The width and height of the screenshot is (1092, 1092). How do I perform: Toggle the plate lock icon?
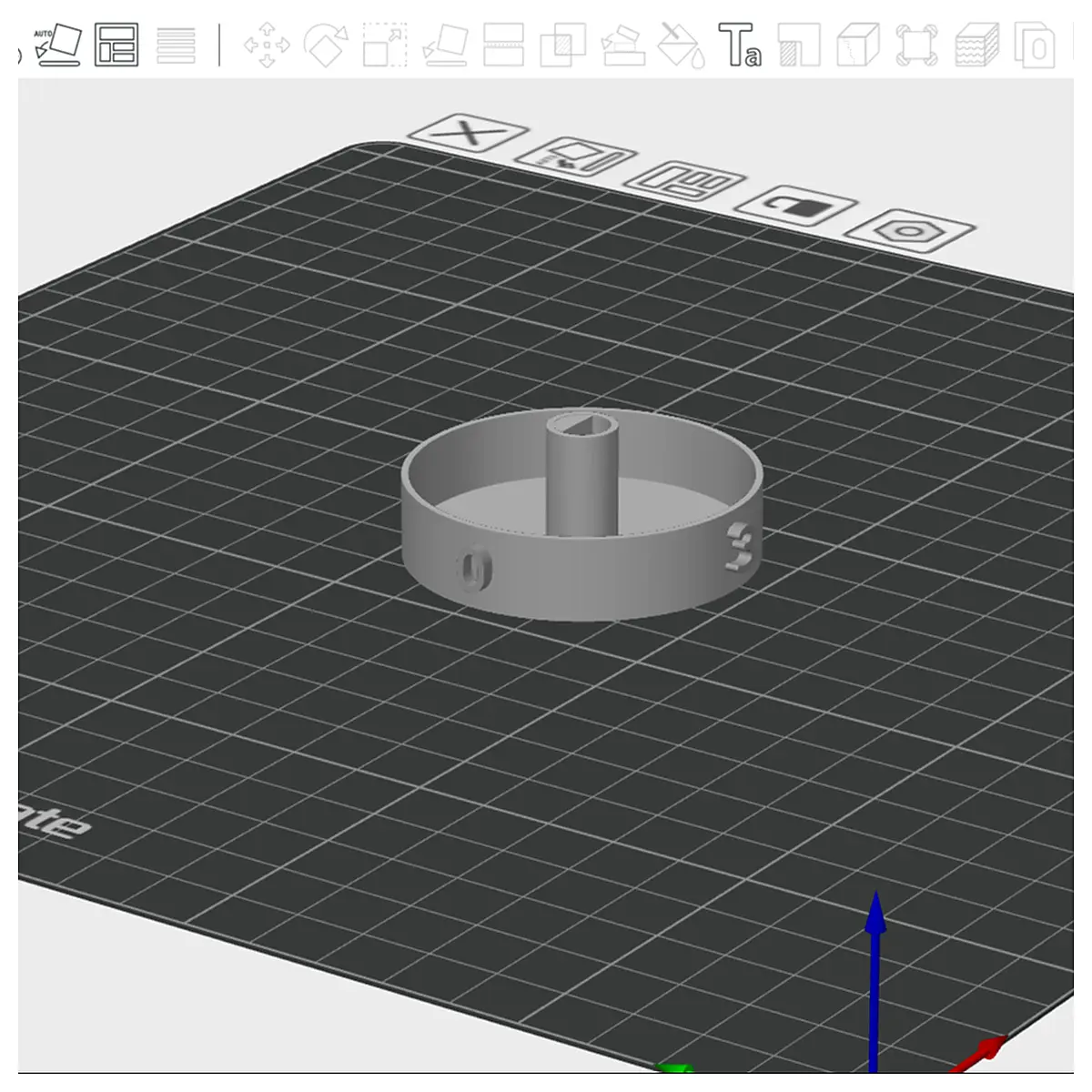(796, 205)
